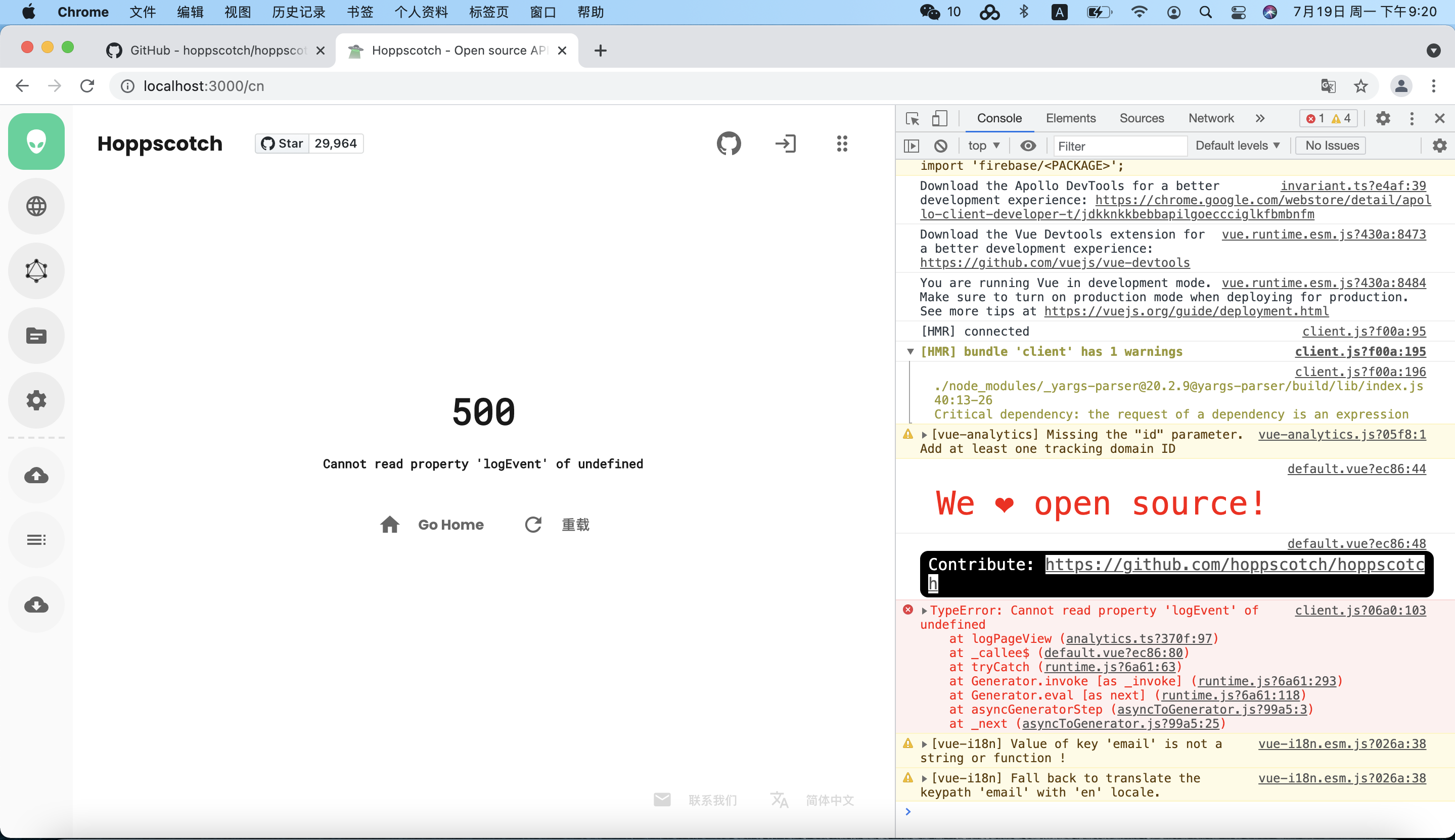1455x840 pixels.
Task: Open the GitHub icon in the page header
Action: tap(729, 143)
